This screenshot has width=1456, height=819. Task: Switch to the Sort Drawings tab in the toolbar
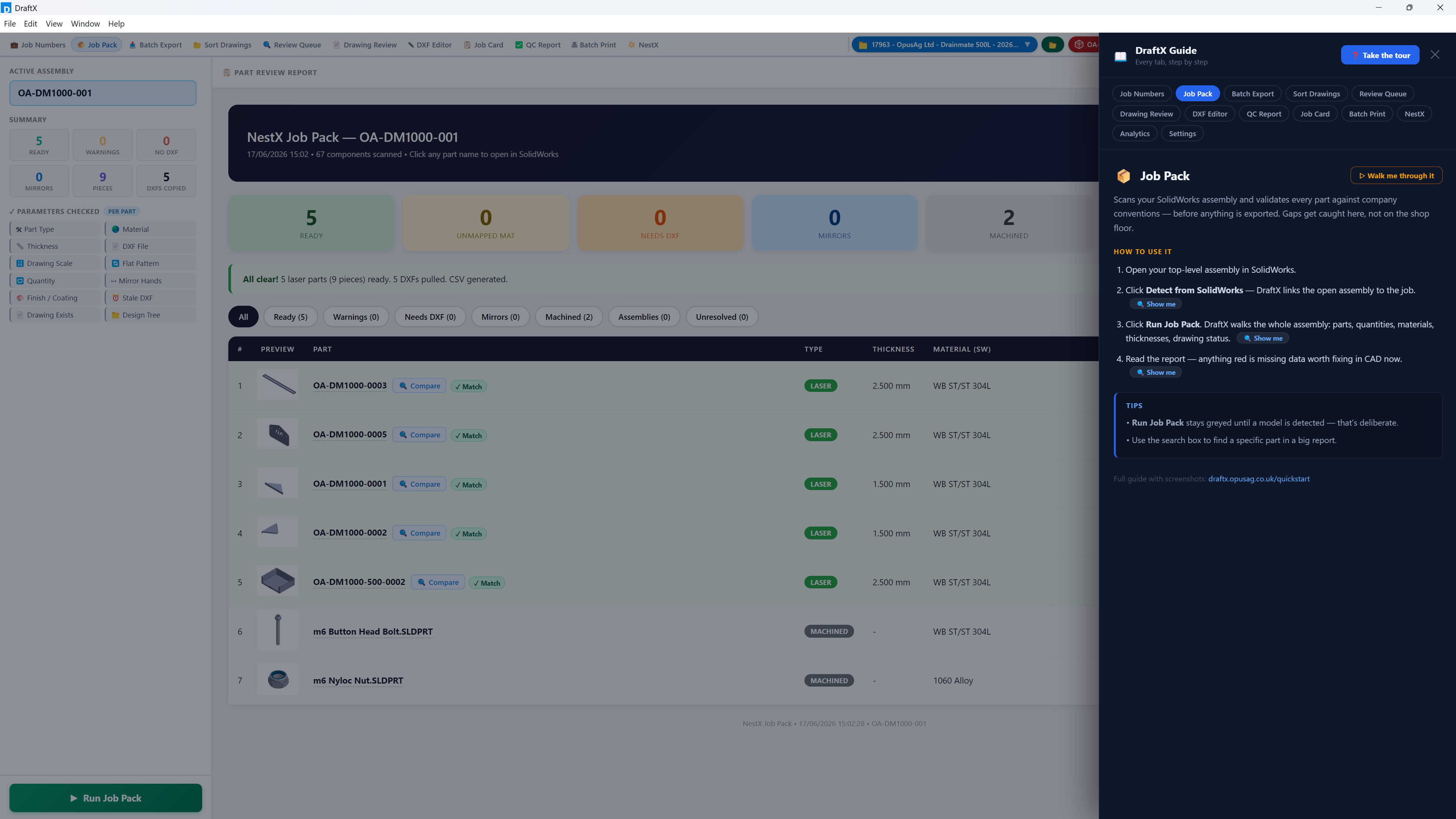coord(223,45)
